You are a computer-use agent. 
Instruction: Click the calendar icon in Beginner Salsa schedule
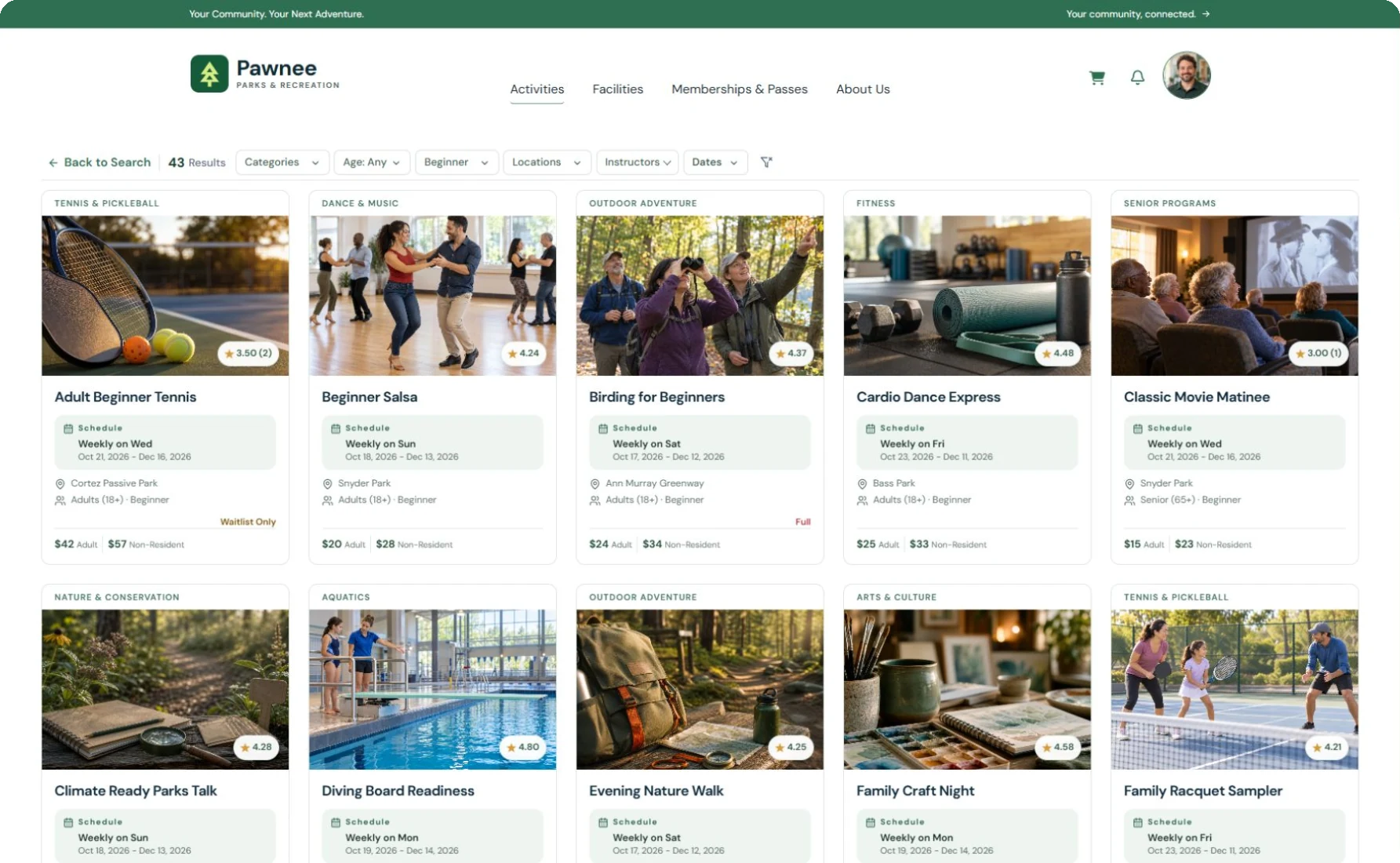click(336, 428)
